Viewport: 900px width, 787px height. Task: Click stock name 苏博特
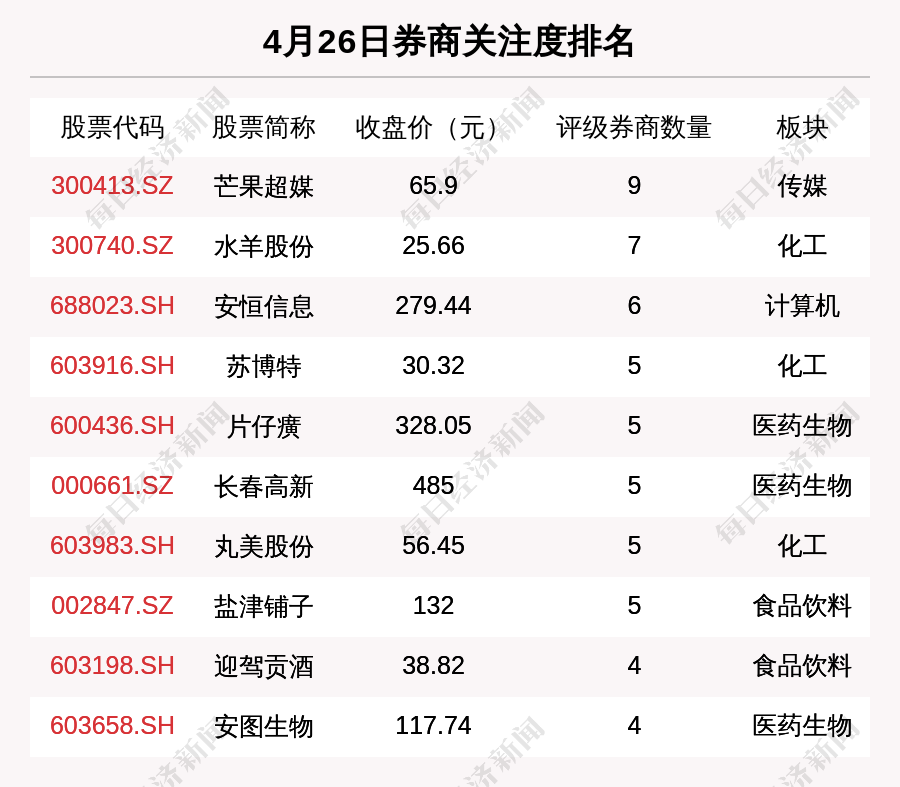[263, 367]
